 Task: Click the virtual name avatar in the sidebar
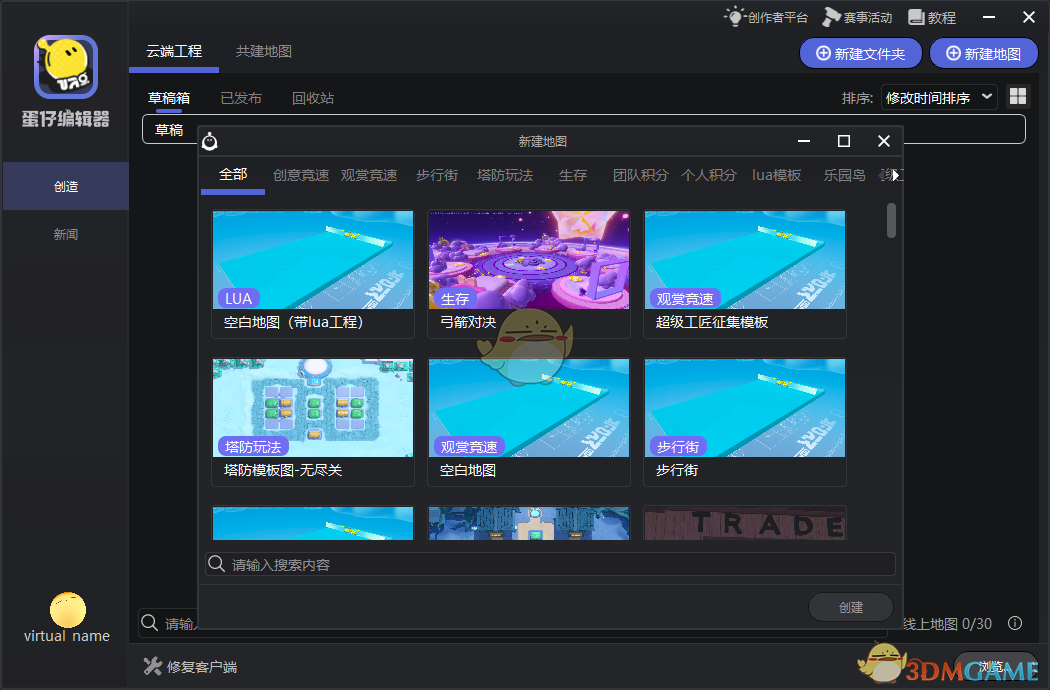tap(65, 608)
